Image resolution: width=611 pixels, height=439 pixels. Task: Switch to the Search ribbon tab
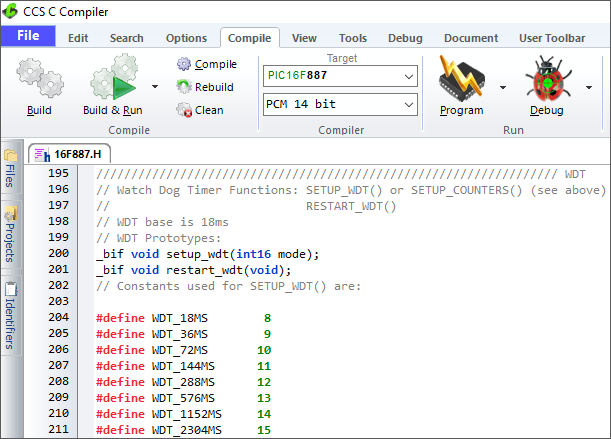point(127,38)
